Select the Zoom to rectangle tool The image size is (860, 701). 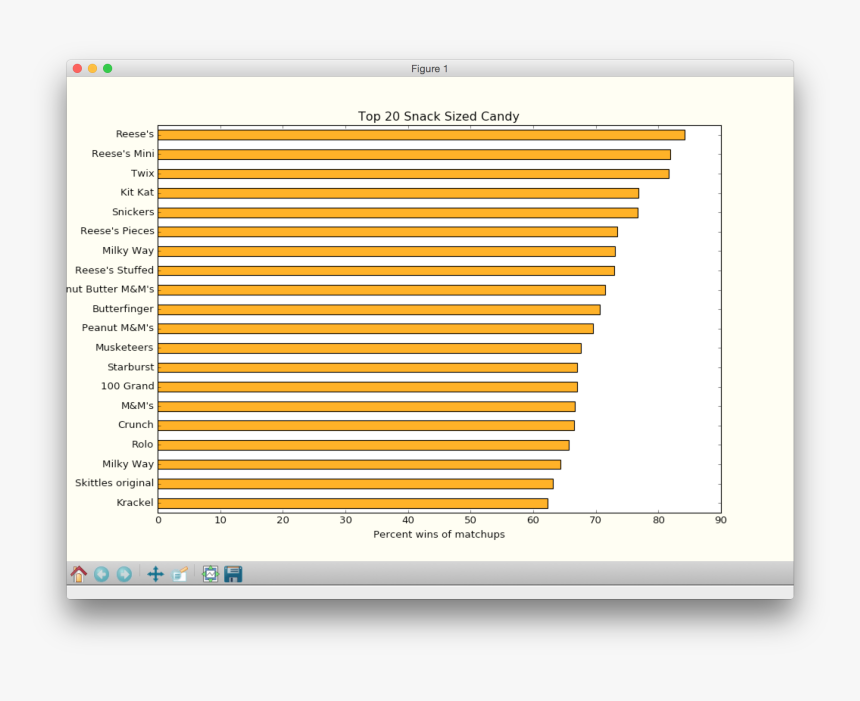pyautogui.click(x=180, y=574)
